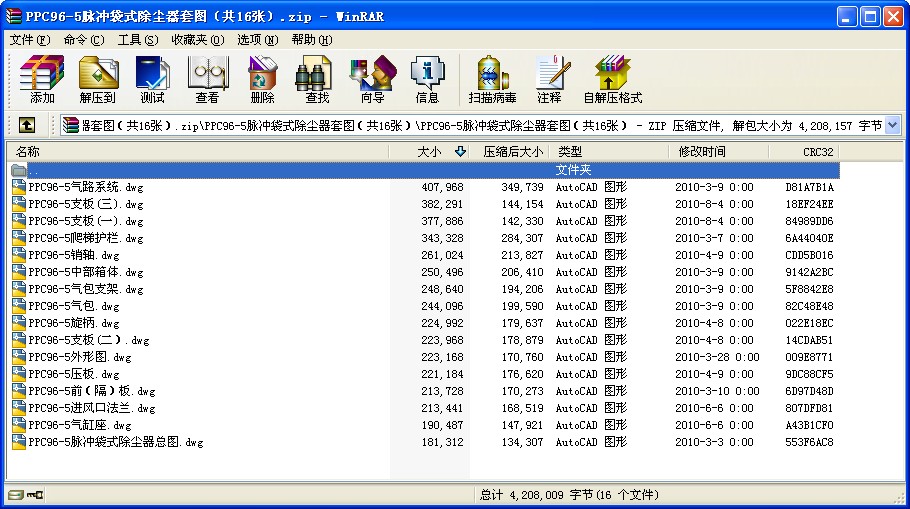Click file icon of PPC96-5外形图.dwg
Viewport: 910px width, 509px height.
coord(19,357)
